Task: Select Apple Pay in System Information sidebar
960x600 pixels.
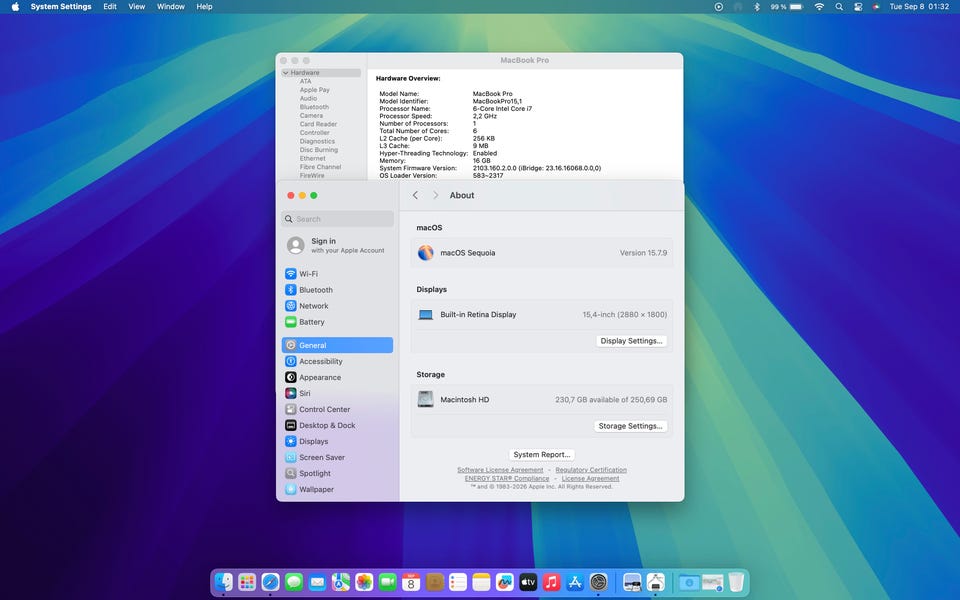Action: coord(315,90)
